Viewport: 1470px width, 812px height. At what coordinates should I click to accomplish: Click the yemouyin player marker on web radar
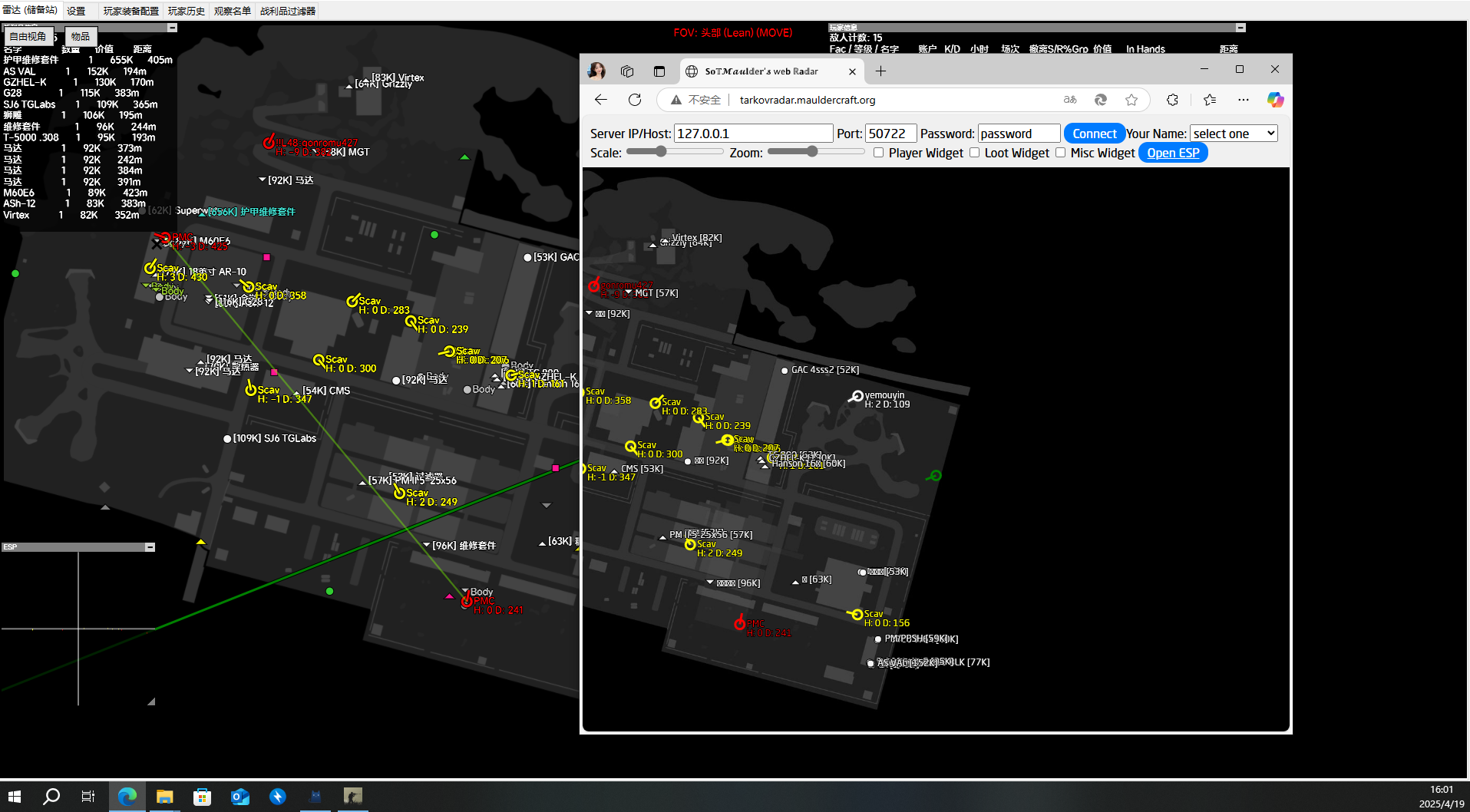[x=857, y=396]
